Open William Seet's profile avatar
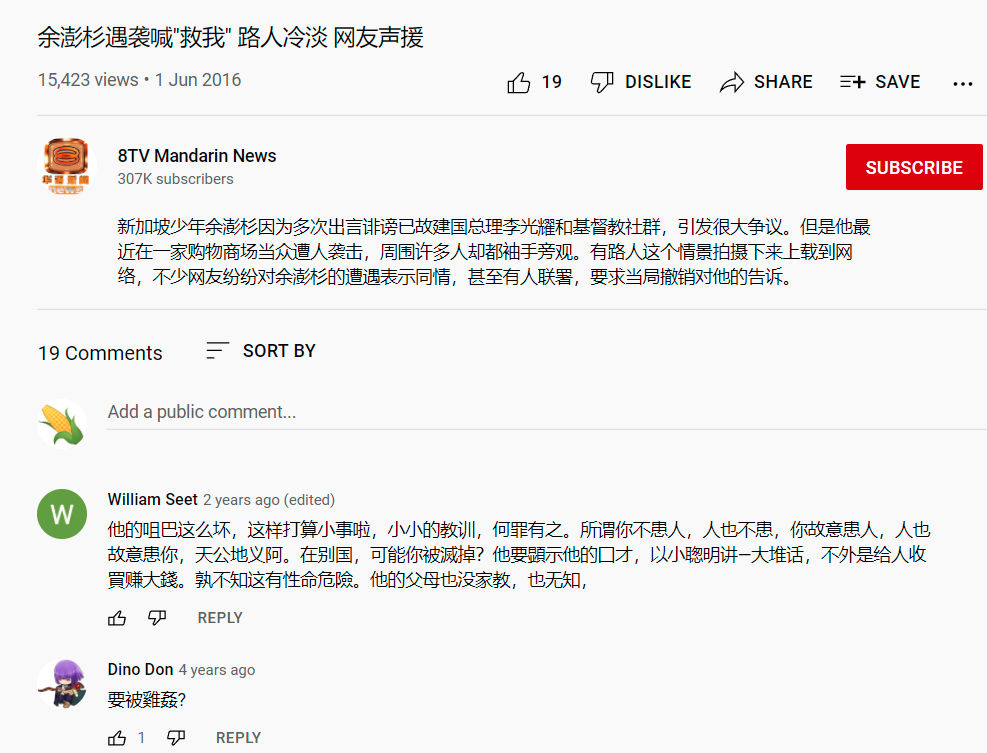Screen dimensions: 987x753 [x=62, y=514]
